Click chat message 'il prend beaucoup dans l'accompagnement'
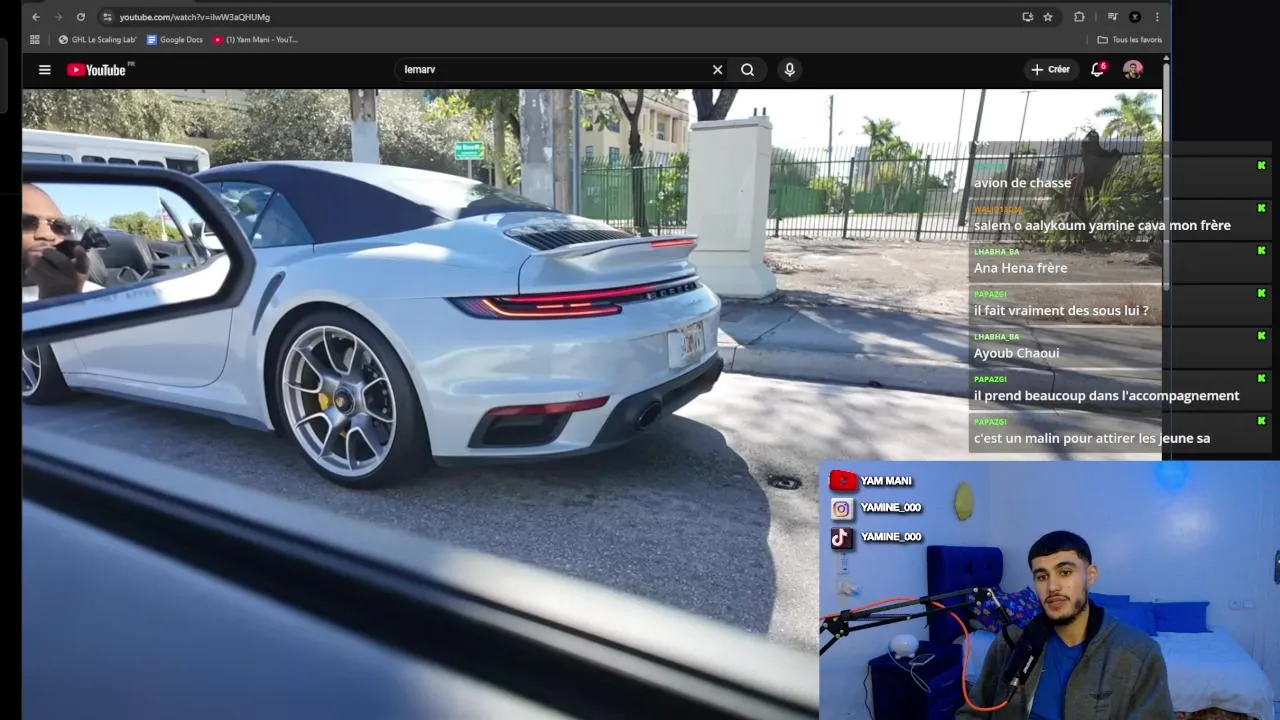This screenshot has width=1280, height=720. click(1106, 396)
